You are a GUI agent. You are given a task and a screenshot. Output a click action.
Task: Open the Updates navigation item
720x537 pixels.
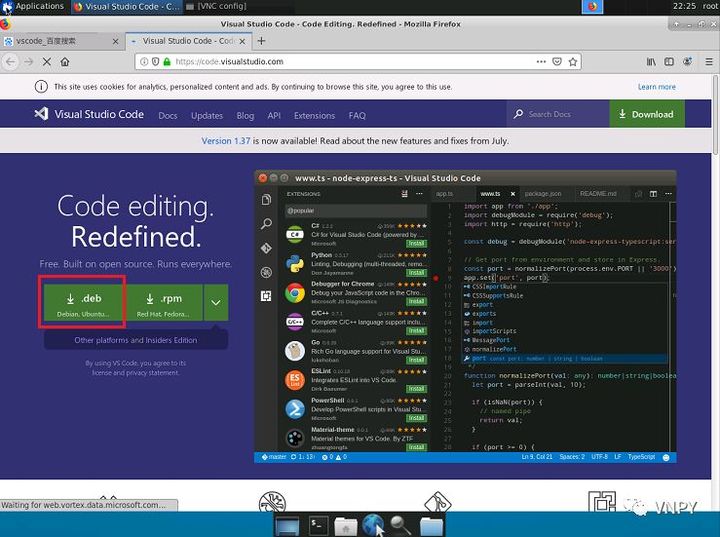pos(207,115)
